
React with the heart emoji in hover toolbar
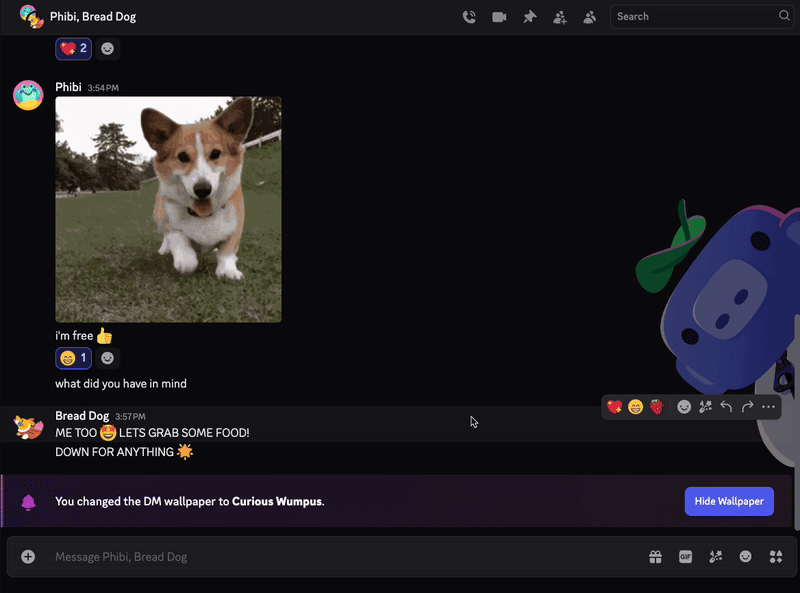614,407
